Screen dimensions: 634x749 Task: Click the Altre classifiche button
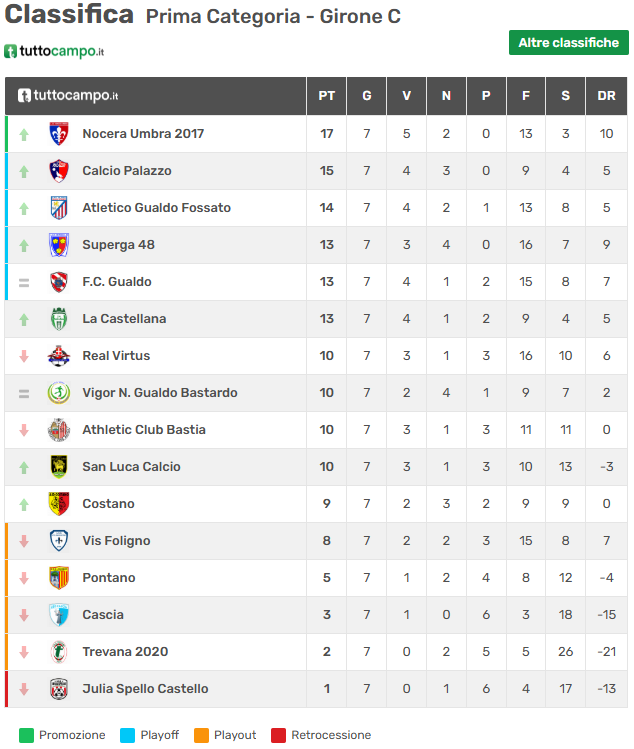[568, 43]
